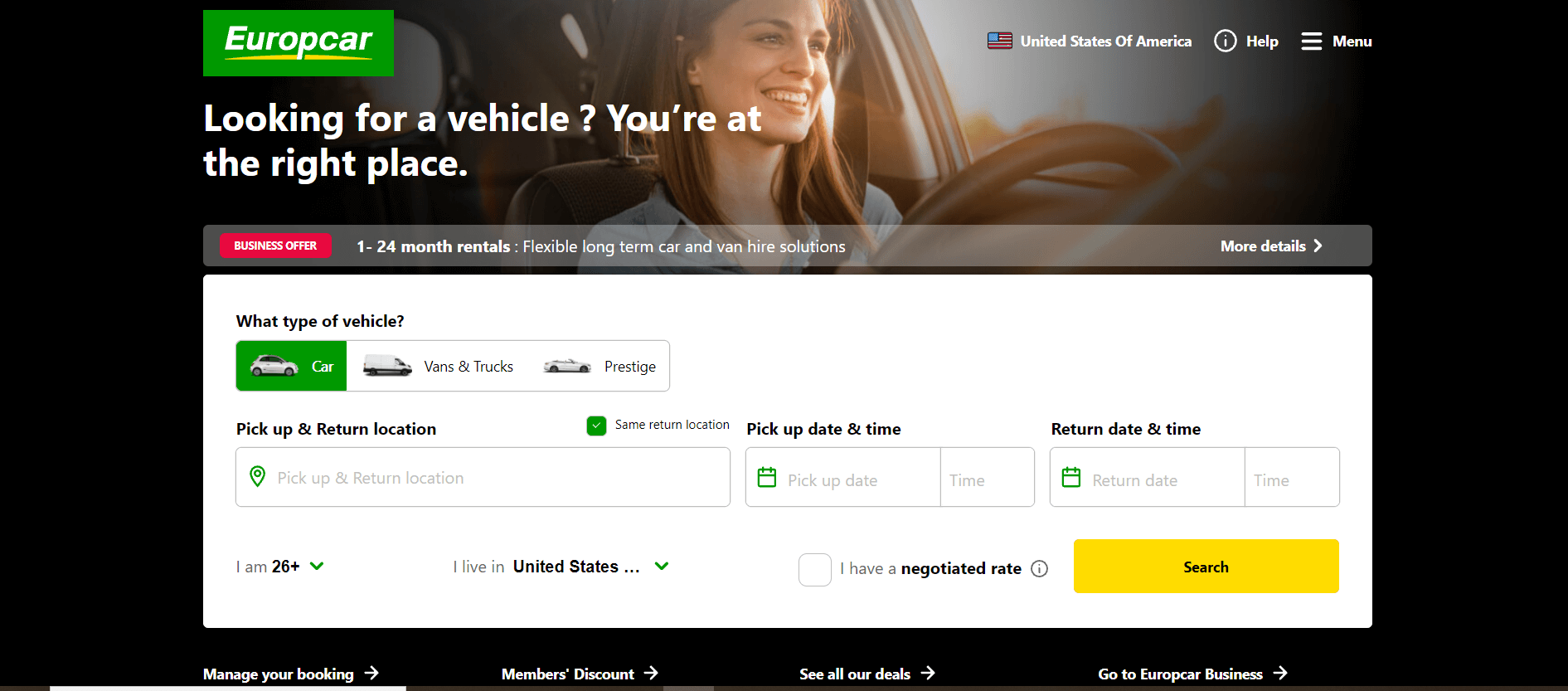Click the location pin icon

pyautogui.click(x=258, y=476)
